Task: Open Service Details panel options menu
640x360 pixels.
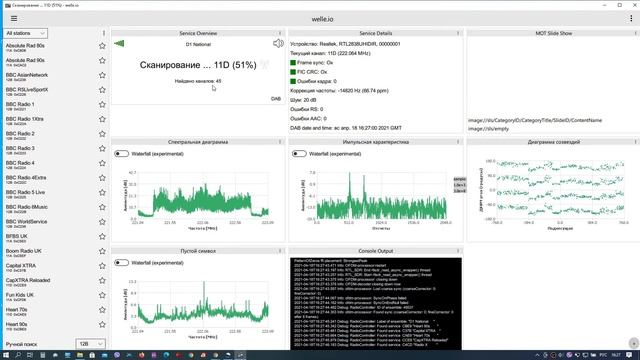Action: point(458,33)
